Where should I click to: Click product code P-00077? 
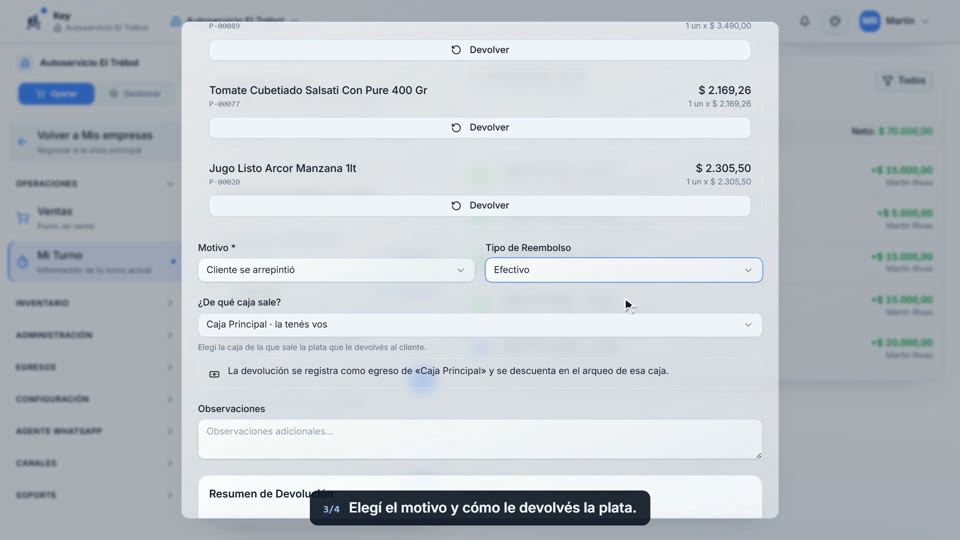(x=224, y=104)
